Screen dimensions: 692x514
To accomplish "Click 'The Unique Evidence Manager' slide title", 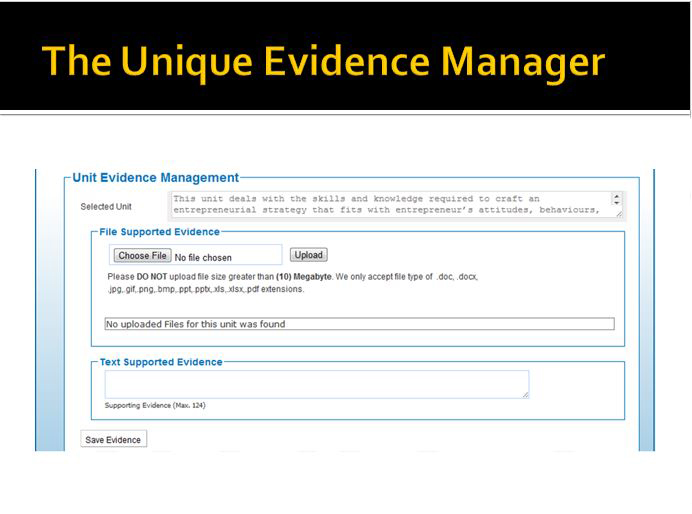I will click(x=323, y=62).
